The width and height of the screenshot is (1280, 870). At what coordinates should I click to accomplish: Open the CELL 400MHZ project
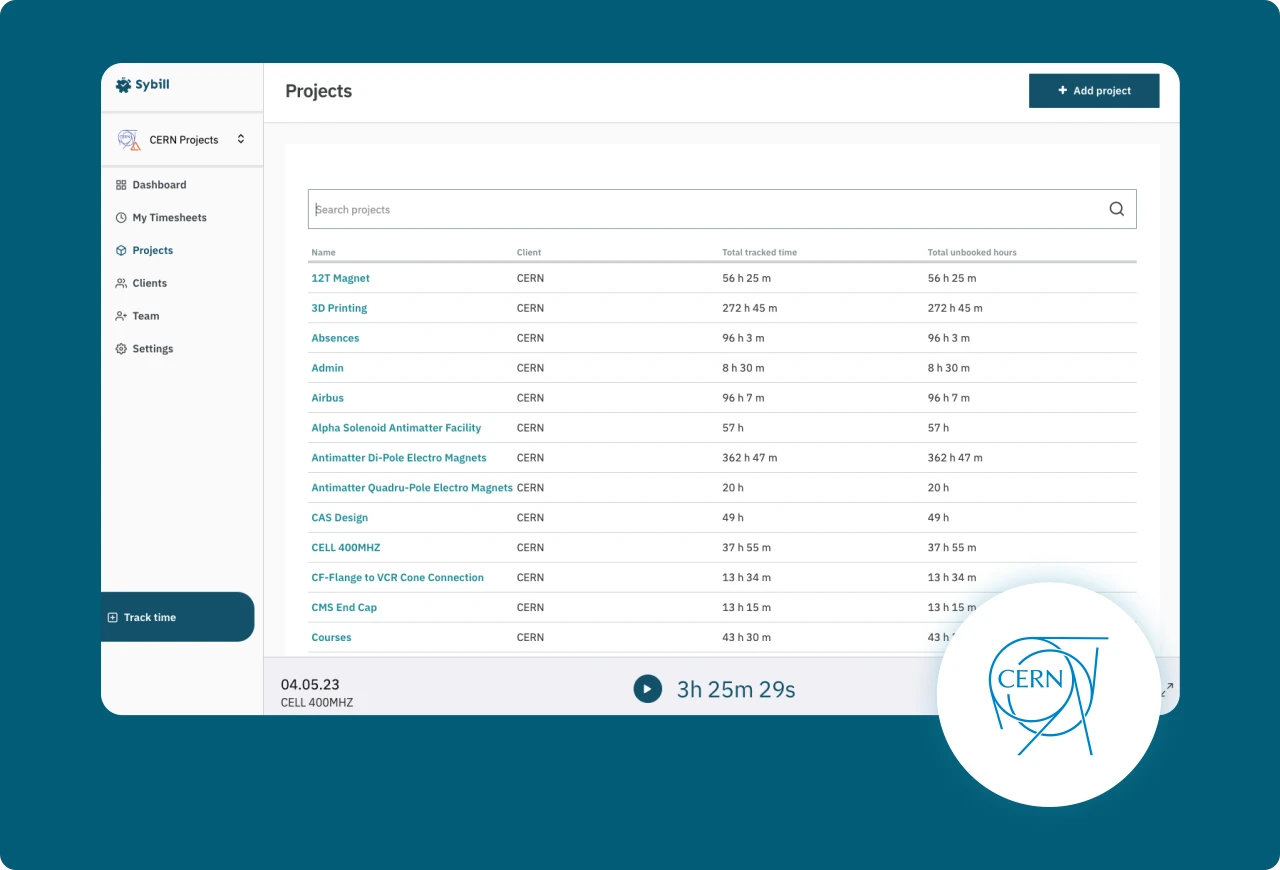coord(345,547)
